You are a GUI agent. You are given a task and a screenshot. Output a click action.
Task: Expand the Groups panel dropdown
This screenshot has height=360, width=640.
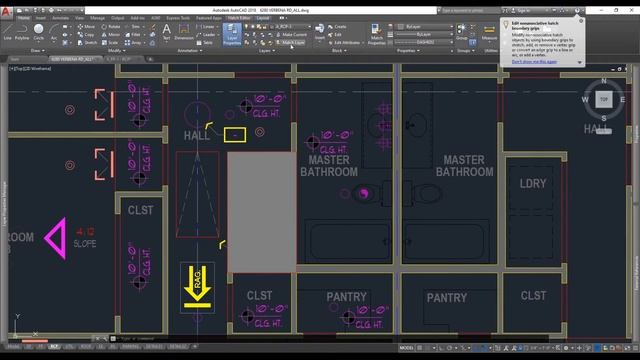pyautogui.click(x=466, y=51)
